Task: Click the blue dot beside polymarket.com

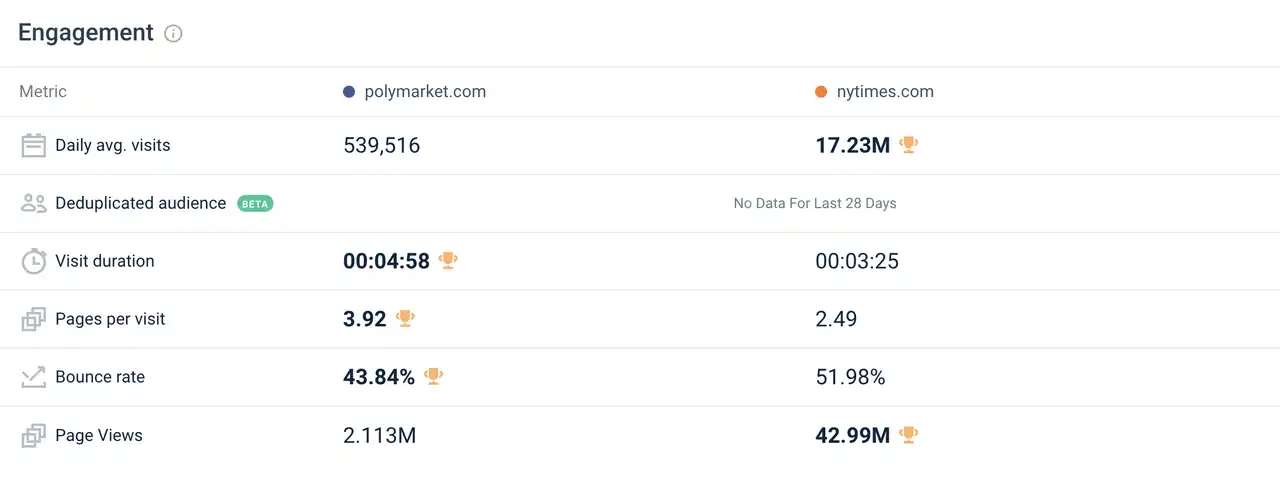Action: (x=349, y=92)
